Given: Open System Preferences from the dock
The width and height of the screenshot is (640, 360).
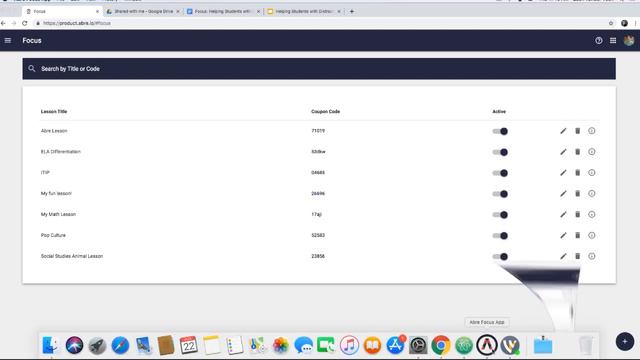Looking at the screenshot, I should pyautogui.click(x=418, y=345).
